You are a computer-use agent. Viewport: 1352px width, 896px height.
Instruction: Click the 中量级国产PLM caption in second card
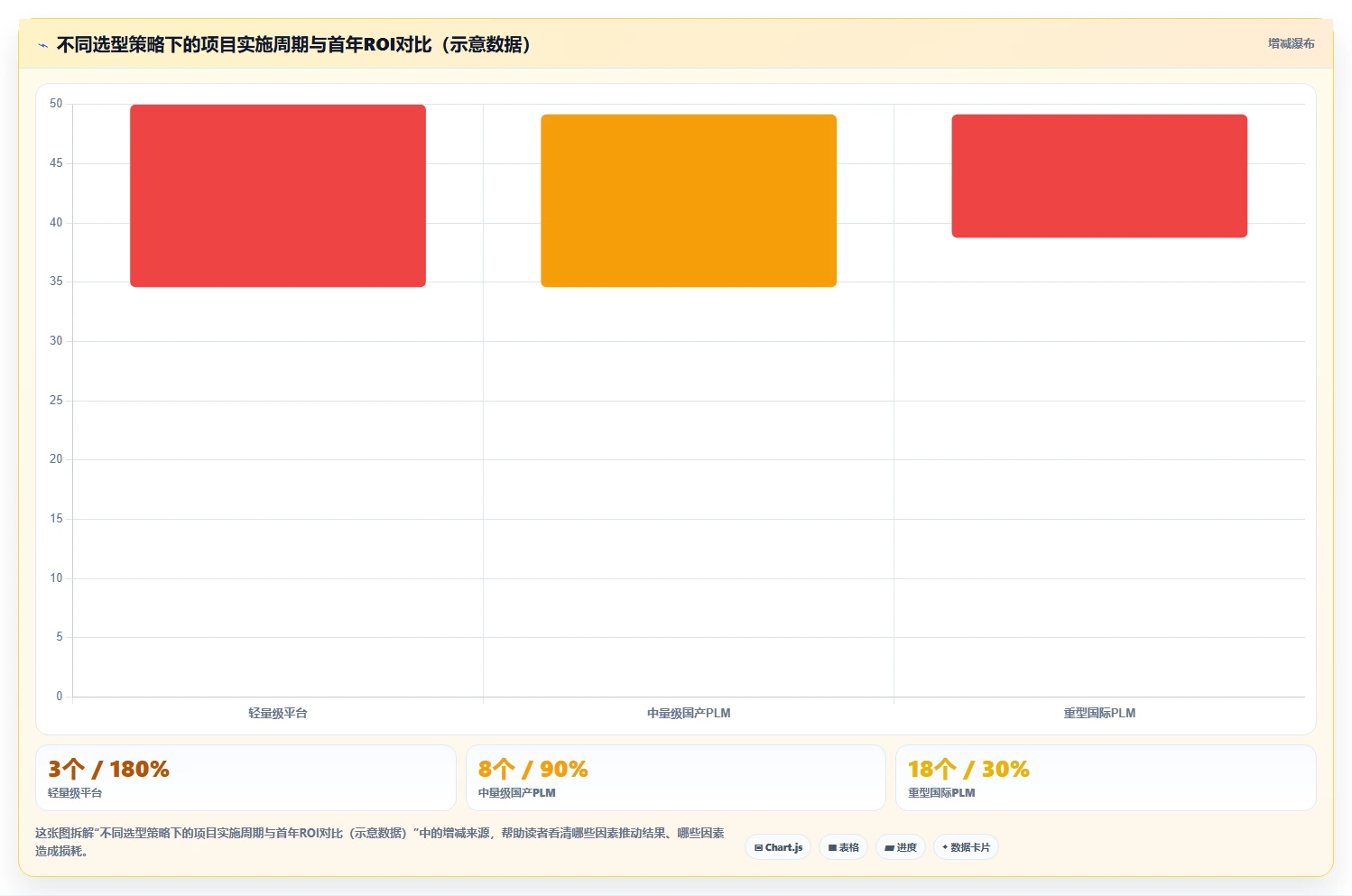tap(517, 793)
